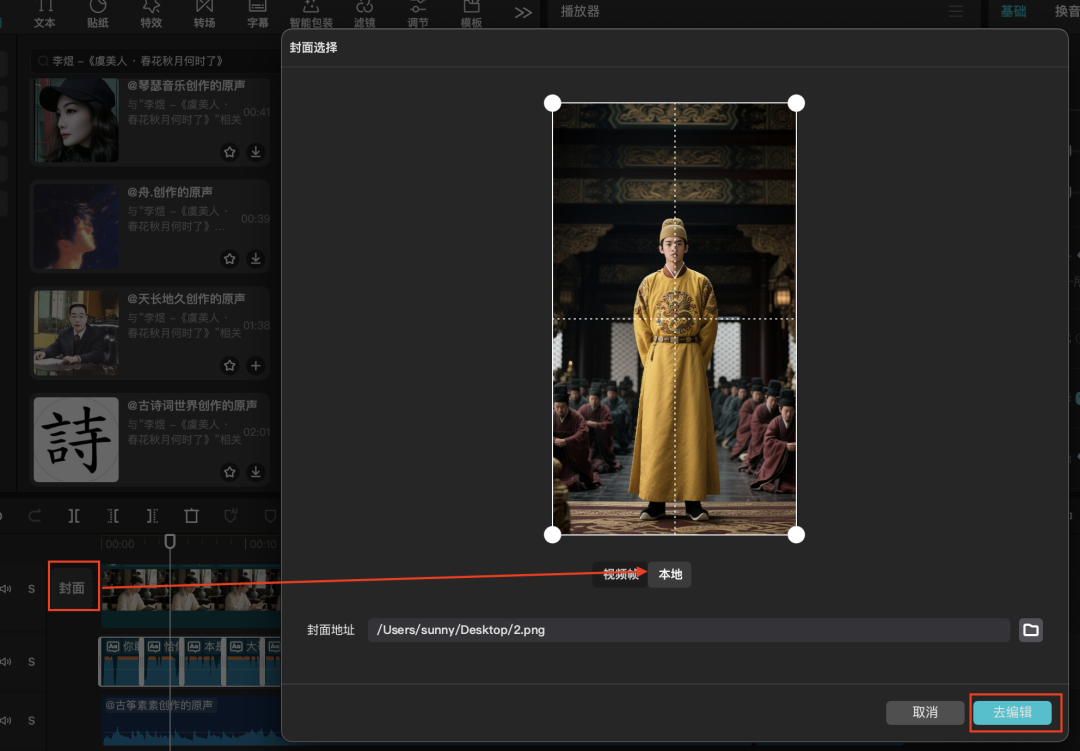Click the 诗 audio thumbnail
This screenshot has height=751, width=1080.
pos(76,440)
